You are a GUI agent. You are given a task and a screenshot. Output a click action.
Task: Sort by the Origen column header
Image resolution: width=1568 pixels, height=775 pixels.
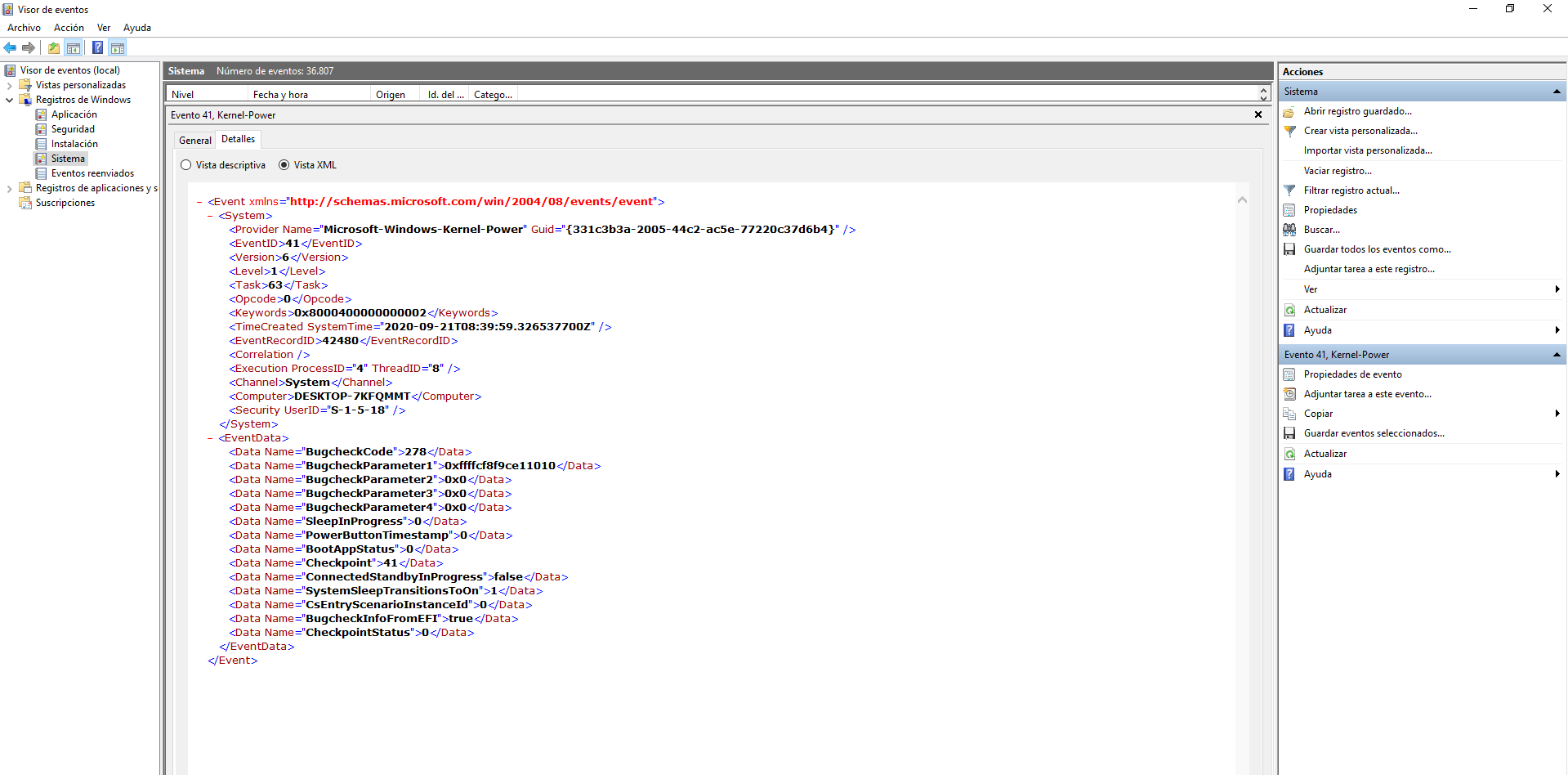(395, 95)
